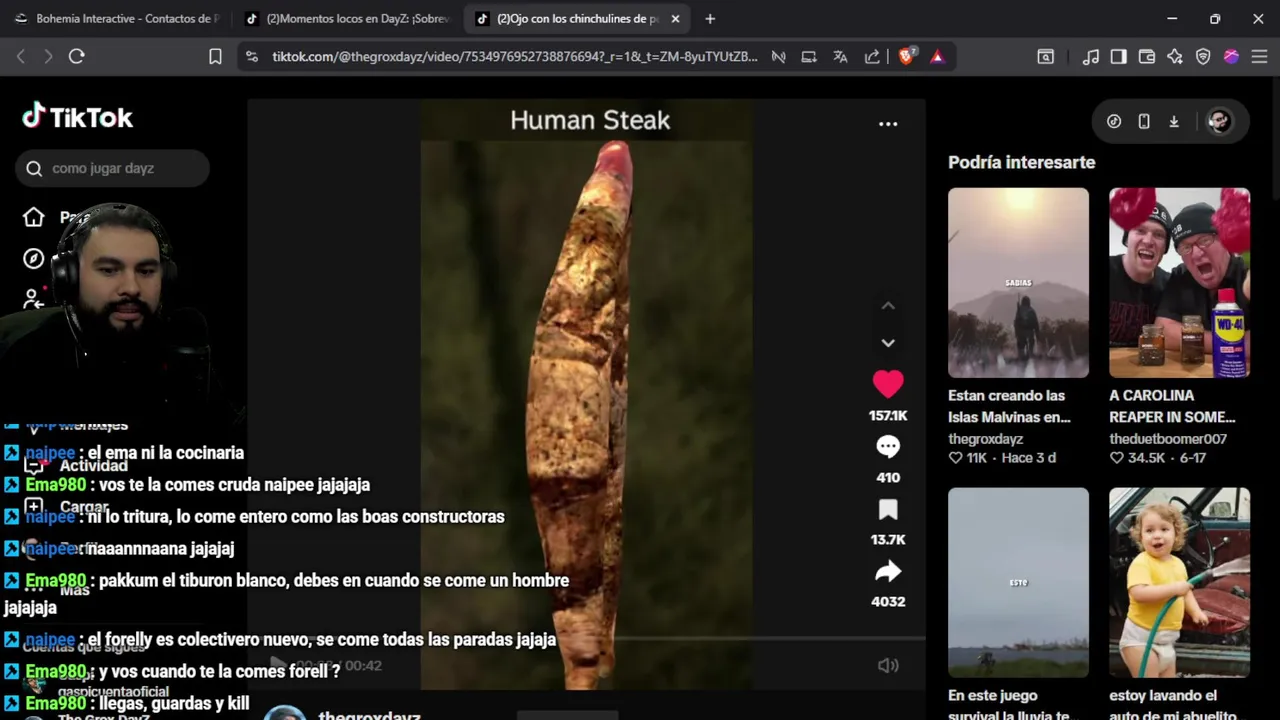Image resolution: width=1280 pixels, height=720 pixels.
Task: Bookmark the video with the save icon
Action: 888,510
